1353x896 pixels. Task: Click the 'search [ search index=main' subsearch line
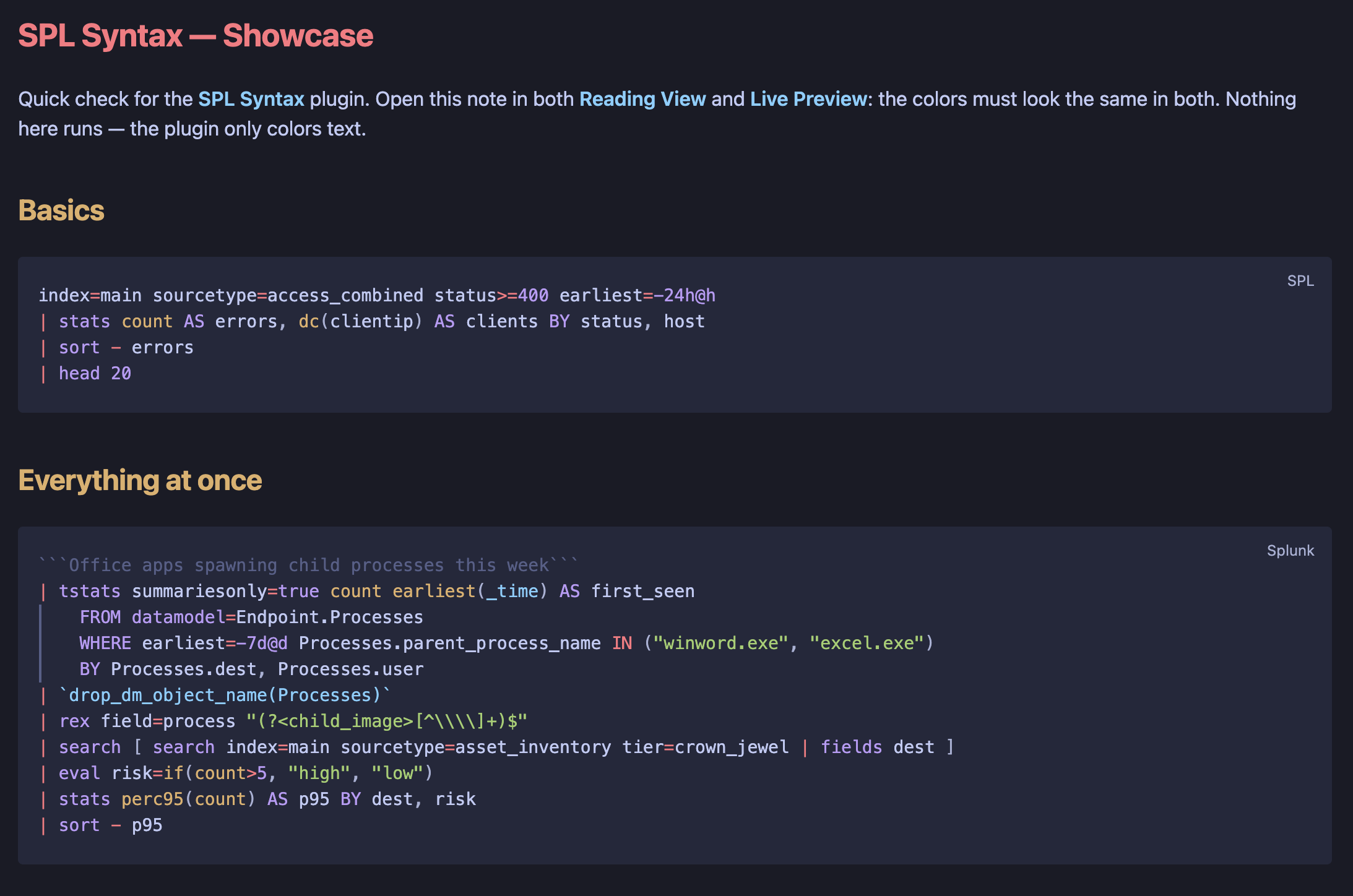point(496,747)
